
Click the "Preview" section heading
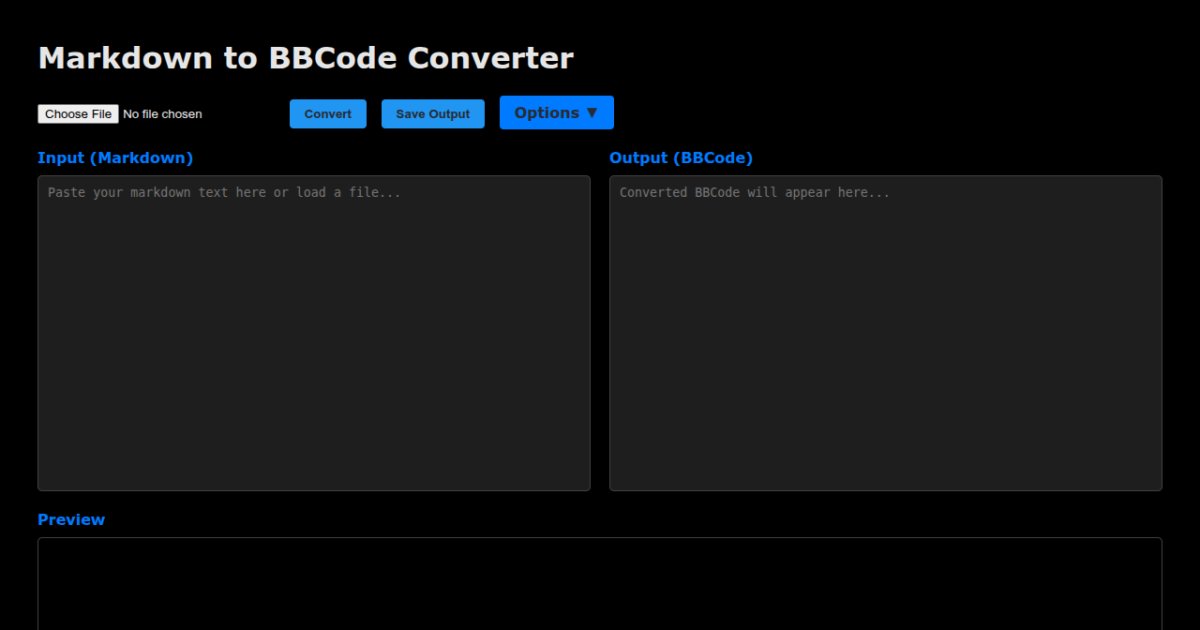(x=71, y=520)
